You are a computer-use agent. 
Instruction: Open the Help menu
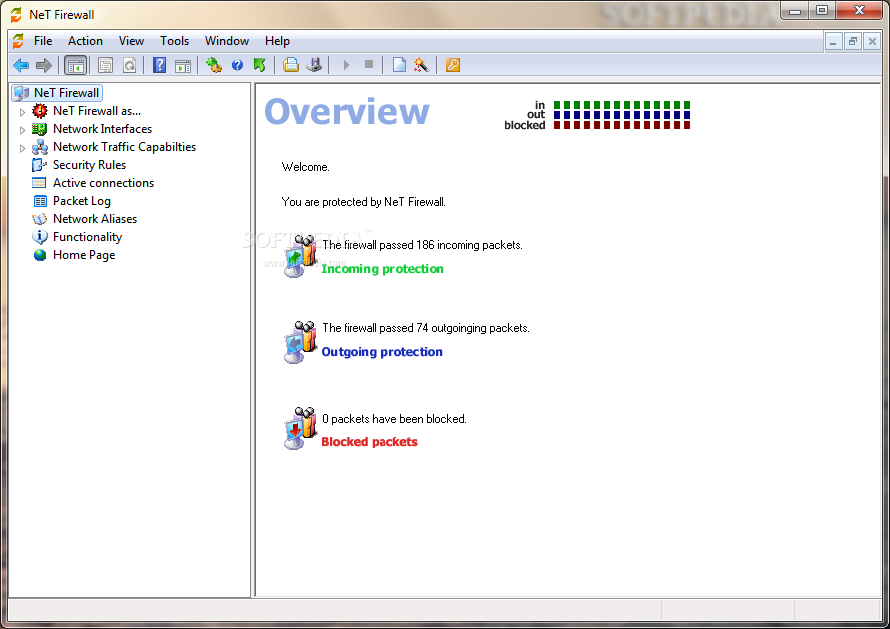(x=277, y=41)
